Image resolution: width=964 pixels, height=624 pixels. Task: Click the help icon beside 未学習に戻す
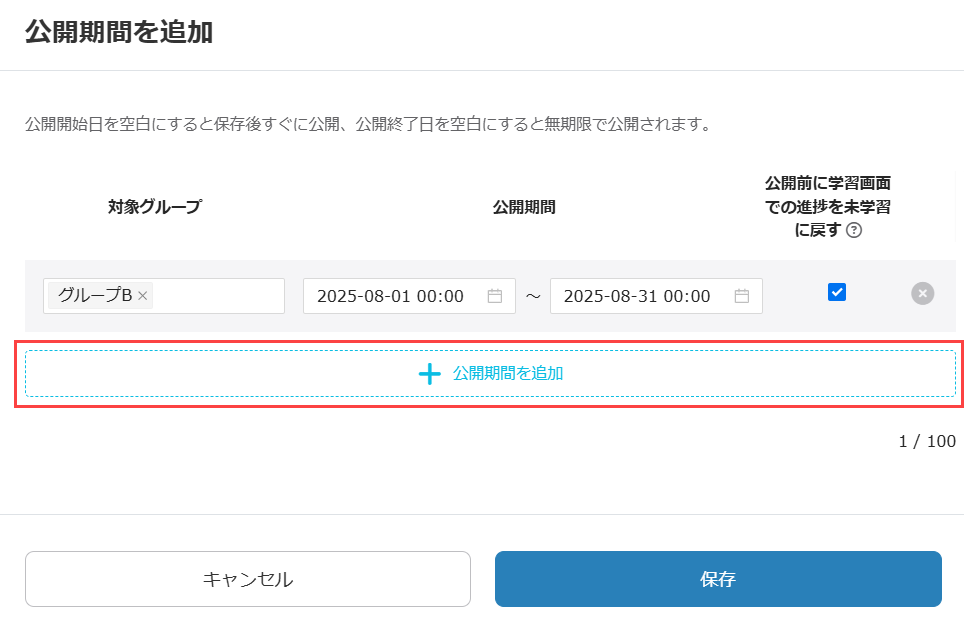coord(854,230)
